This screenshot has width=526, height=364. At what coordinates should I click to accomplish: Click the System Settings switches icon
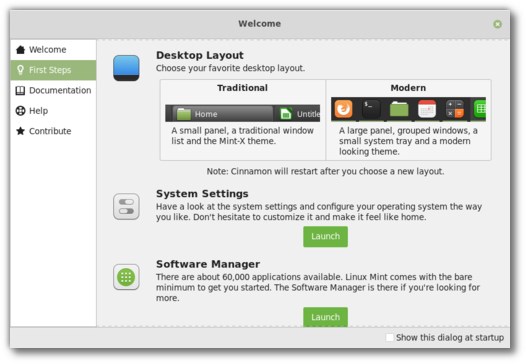(x=126, y=206)
